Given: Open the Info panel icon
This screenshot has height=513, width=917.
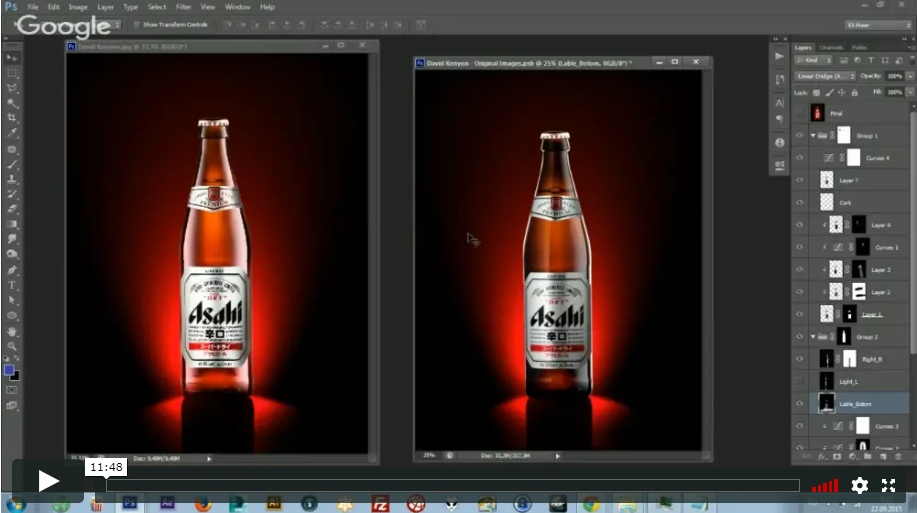Looking at the screenshot, I should tap(779, 143).
